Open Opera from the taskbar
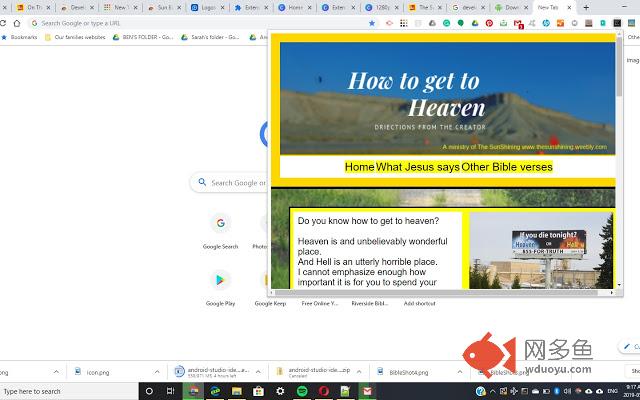The image size is (640, 400). pos(324,391)
